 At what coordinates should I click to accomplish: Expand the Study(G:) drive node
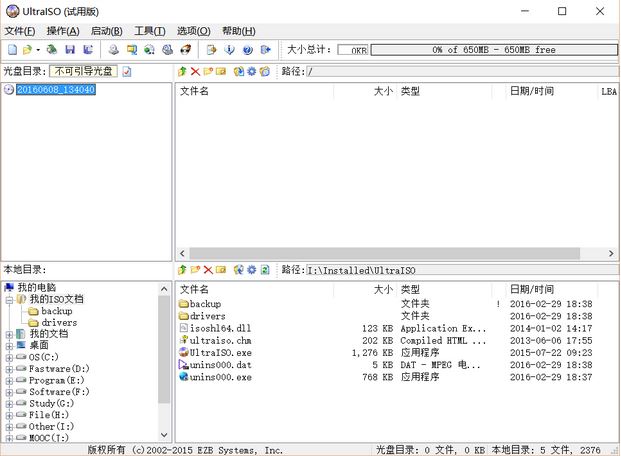[x=9, y=403]
